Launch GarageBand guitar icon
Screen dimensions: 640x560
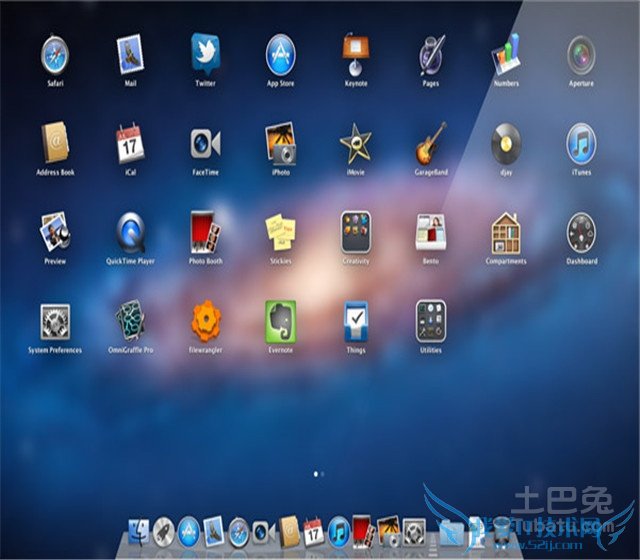point(431,143)
